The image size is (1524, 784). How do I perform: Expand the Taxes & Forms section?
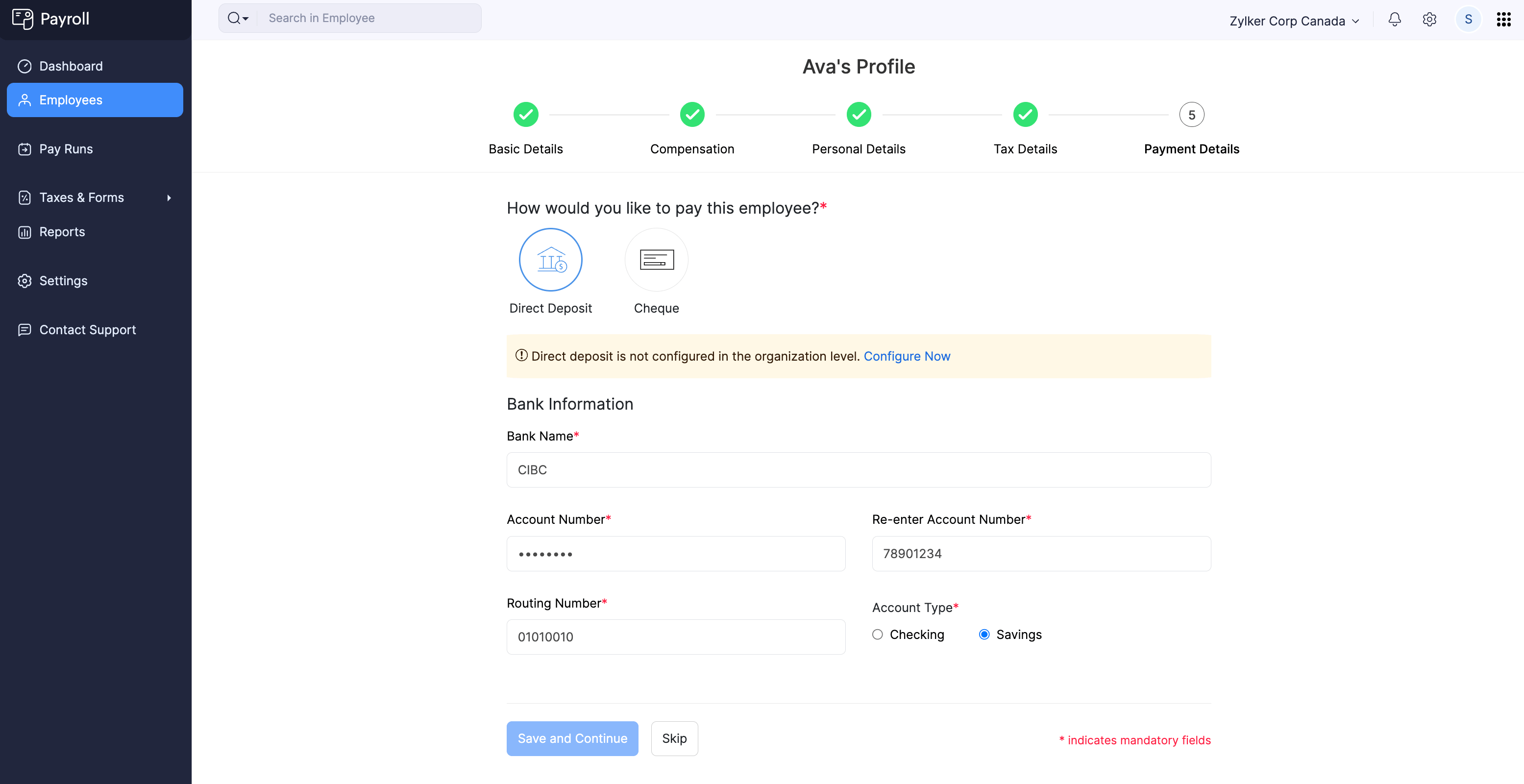(x=82, y=197)
